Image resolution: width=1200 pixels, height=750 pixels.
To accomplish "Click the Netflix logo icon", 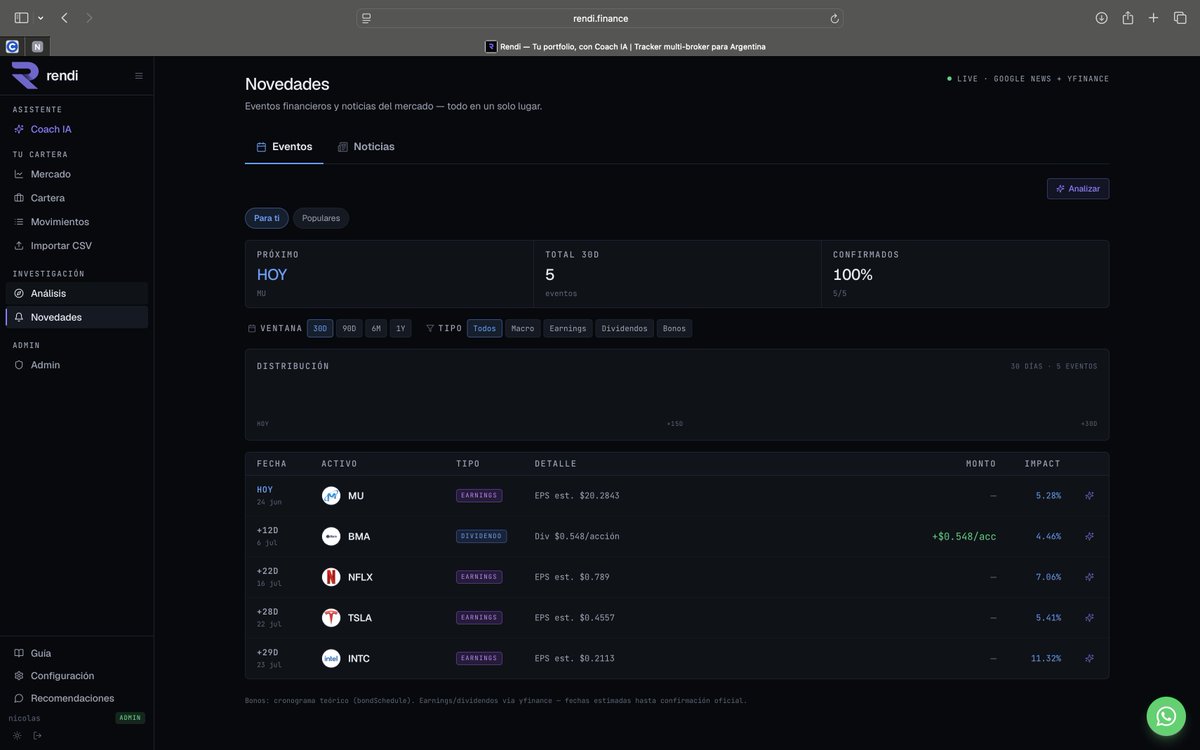I will pos(331,577).
